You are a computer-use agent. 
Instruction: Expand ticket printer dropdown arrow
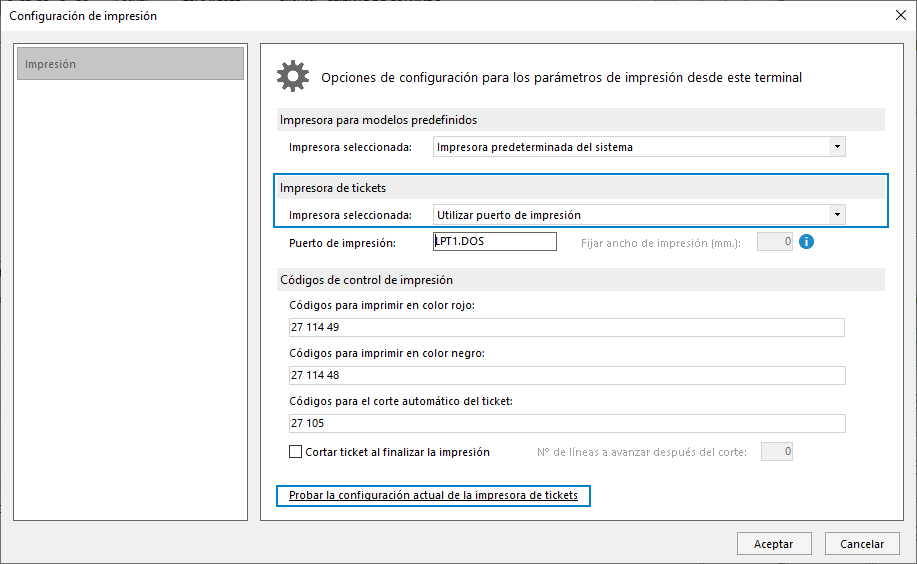click(837, 215)
